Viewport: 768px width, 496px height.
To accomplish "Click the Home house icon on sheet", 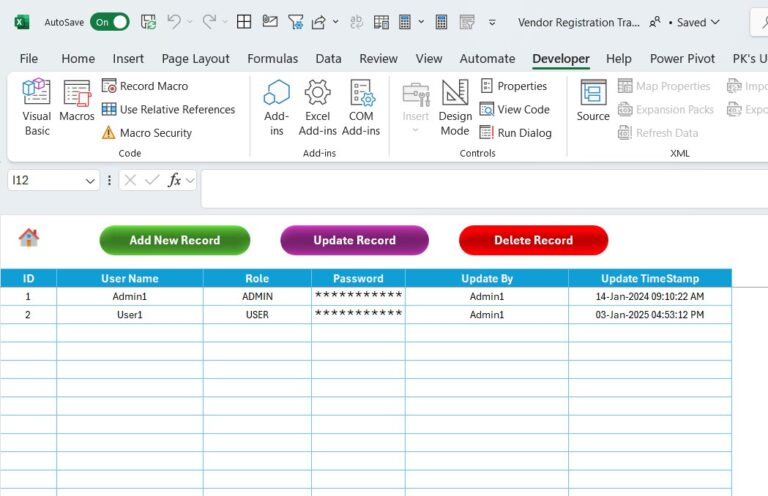I will tap(29, 237).
